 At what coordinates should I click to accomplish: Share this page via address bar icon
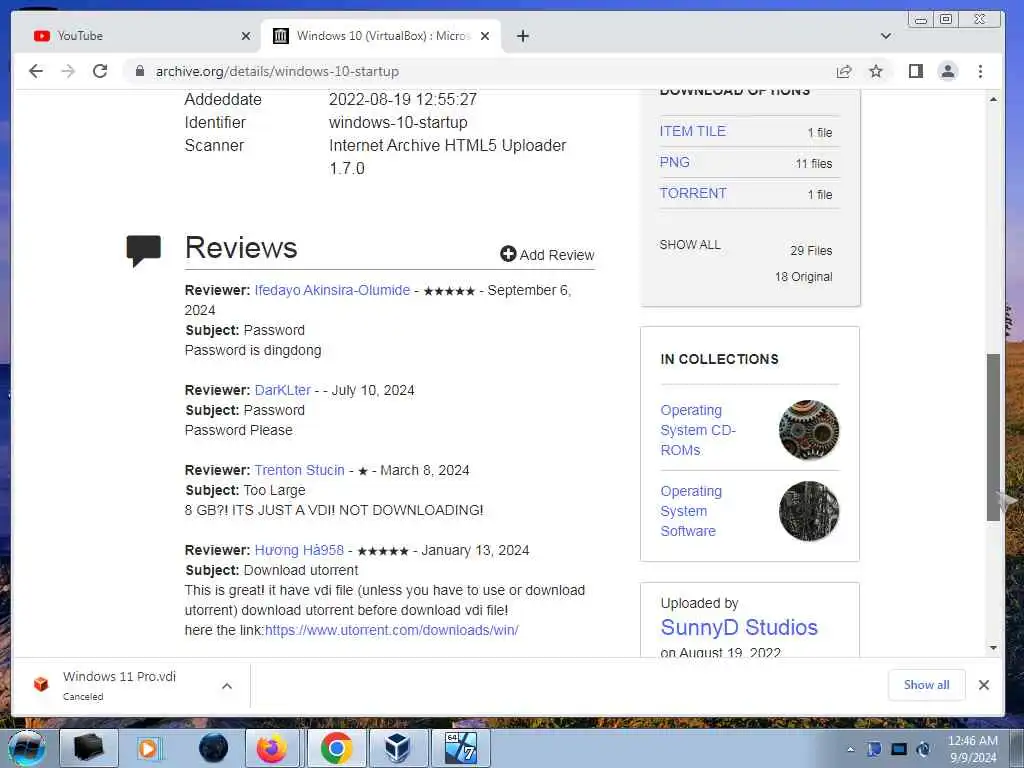pyautogui.click(x=844, y=71)
